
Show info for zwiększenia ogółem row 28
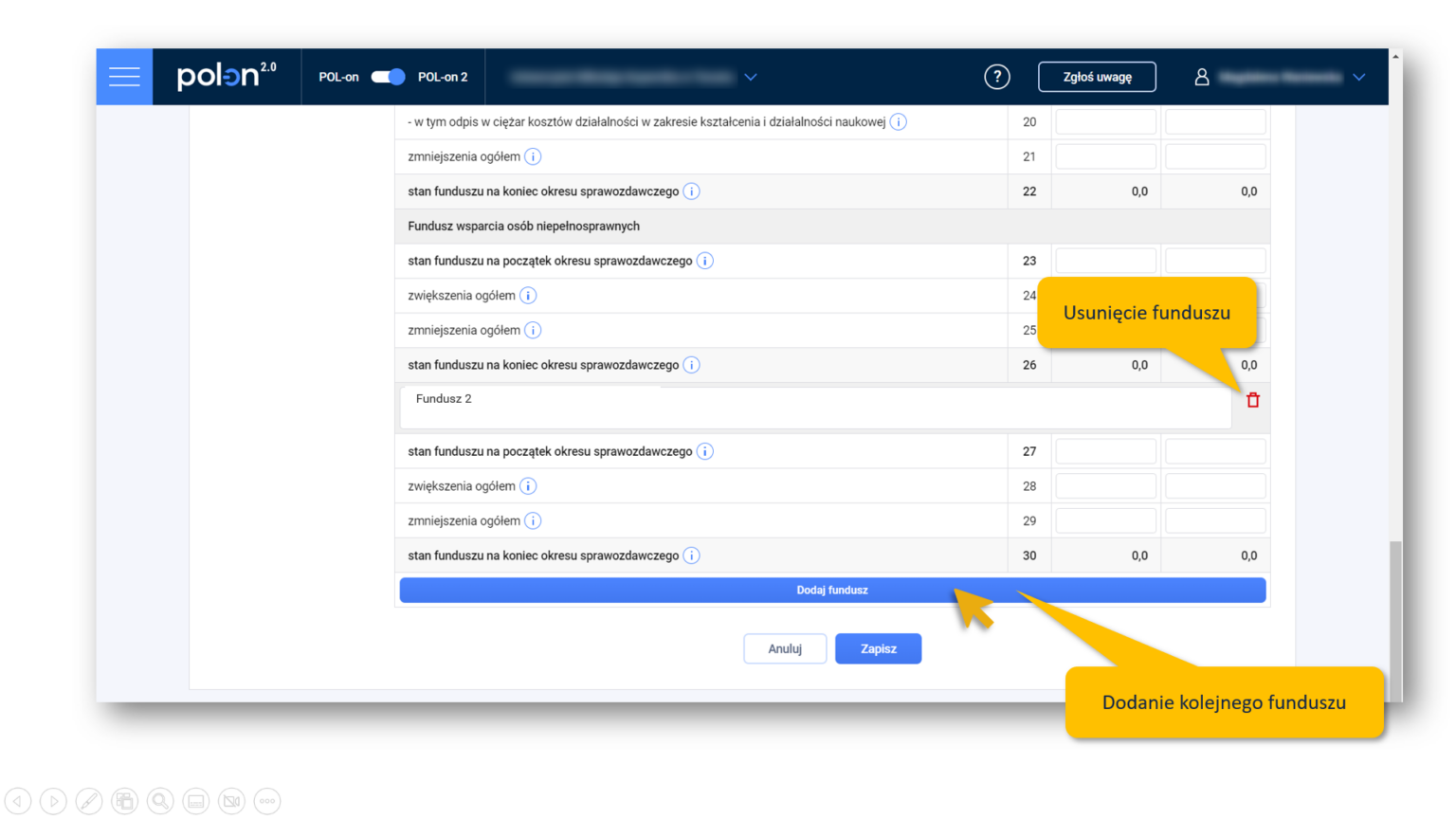coord(528,486)
